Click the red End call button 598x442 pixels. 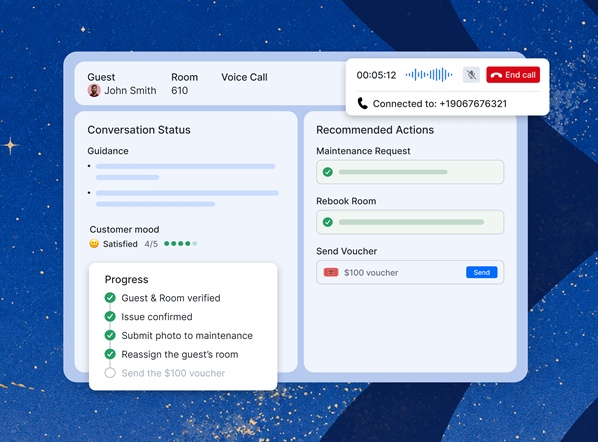(513, 75)
